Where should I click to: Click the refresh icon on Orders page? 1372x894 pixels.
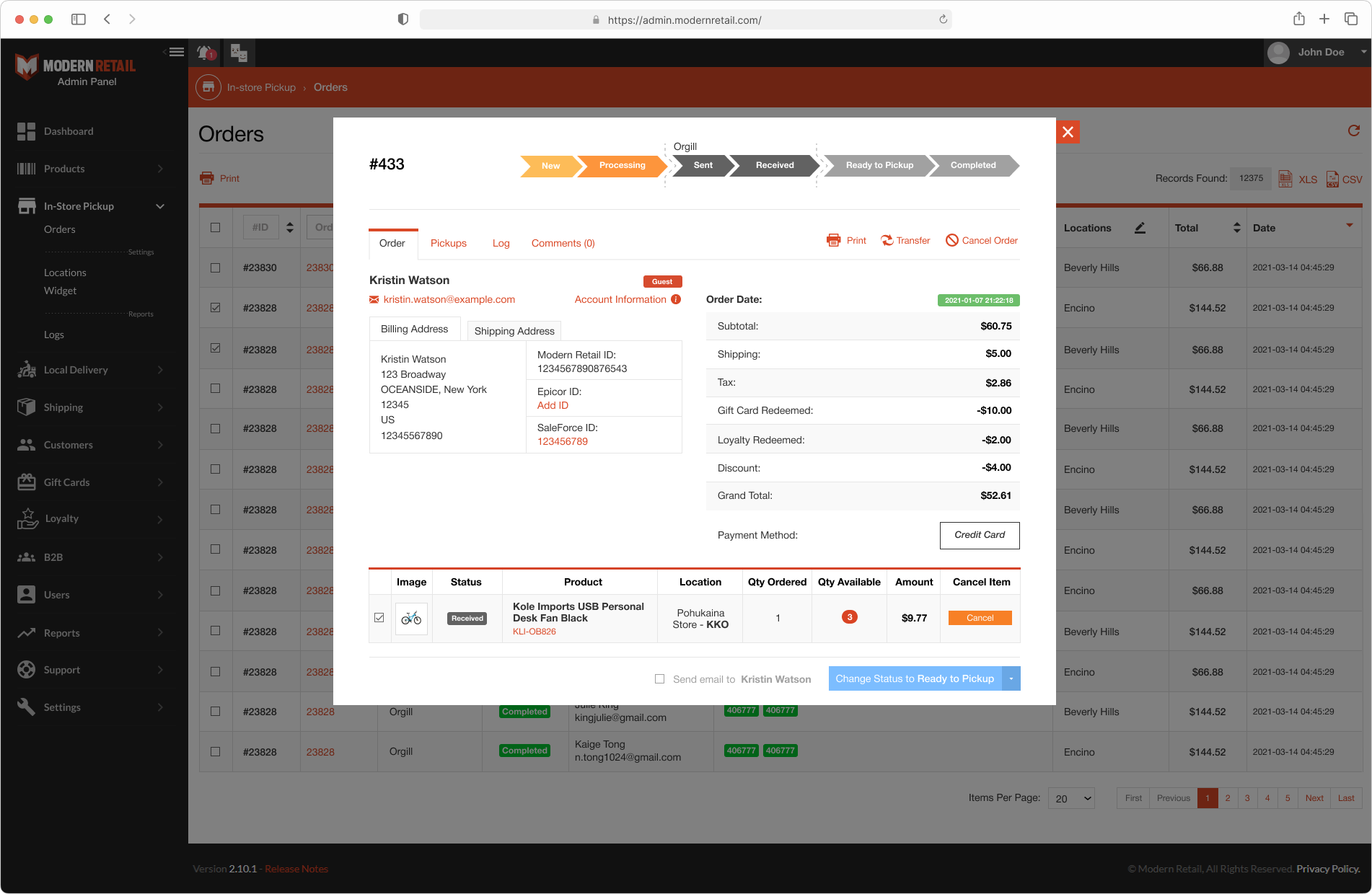1353,131
